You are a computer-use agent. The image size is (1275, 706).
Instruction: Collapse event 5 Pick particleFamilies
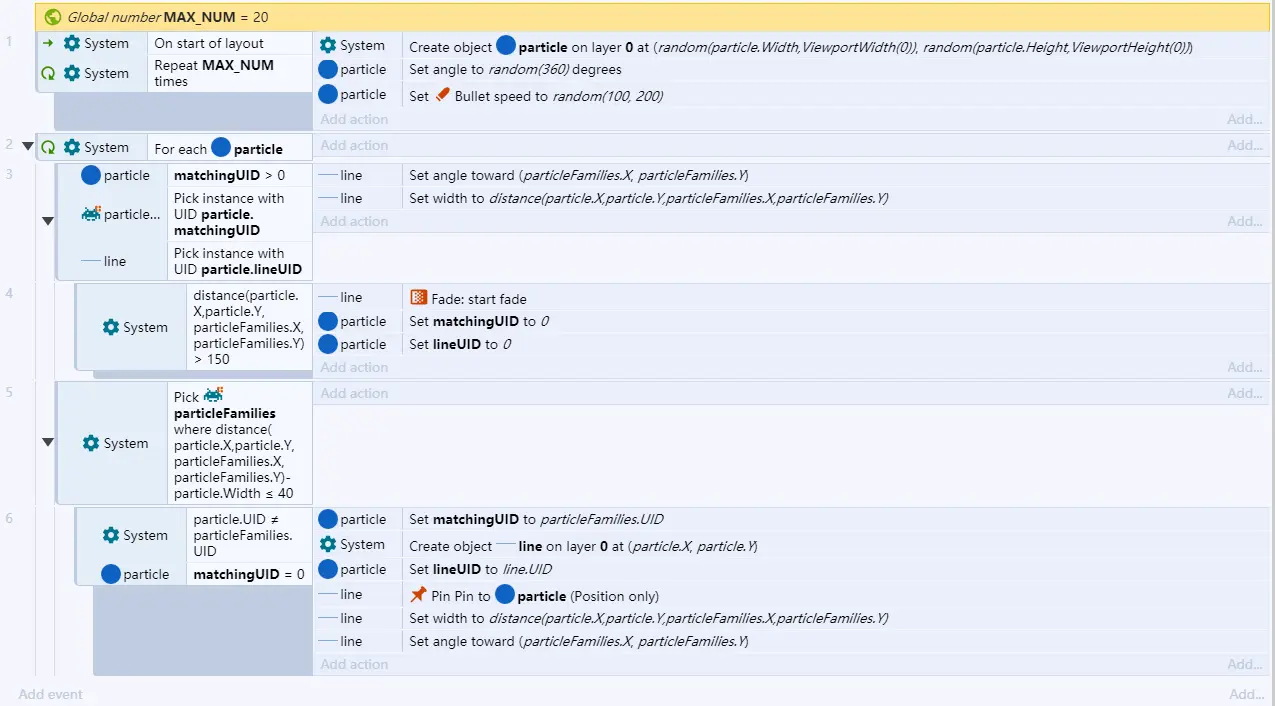(47, 442)
